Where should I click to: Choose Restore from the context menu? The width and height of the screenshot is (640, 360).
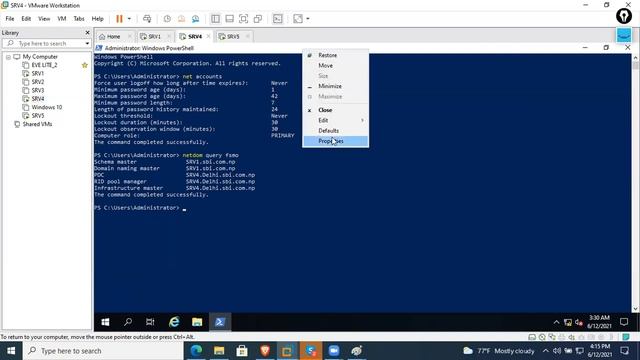point(336,55)
